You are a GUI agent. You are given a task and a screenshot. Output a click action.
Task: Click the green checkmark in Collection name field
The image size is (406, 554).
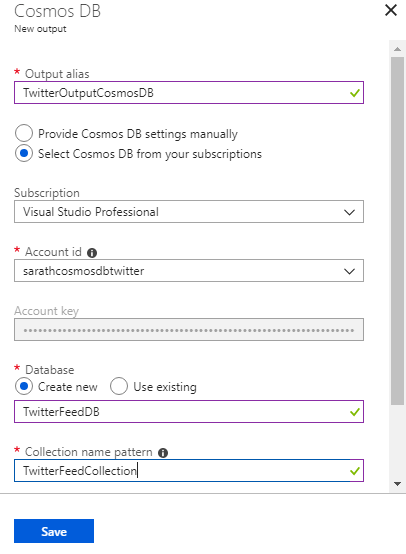pos(354,471)
